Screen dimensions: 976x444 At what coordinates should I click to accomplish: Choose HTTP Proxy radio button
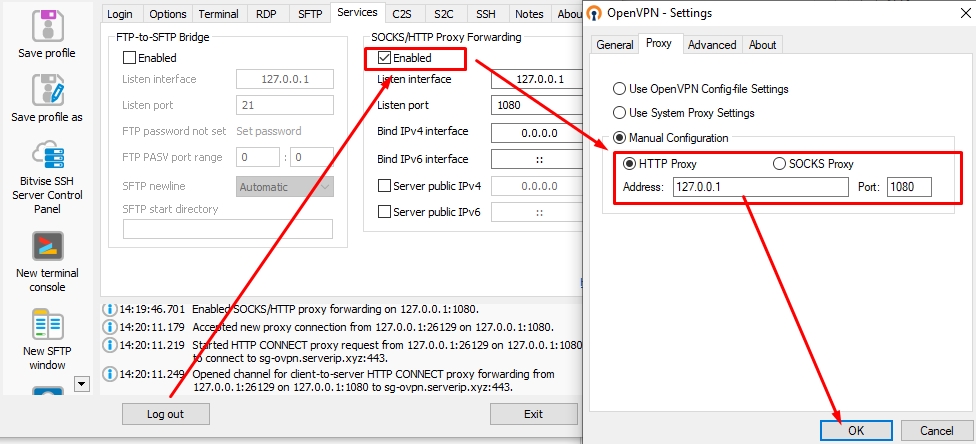click(x=629, y=164)
